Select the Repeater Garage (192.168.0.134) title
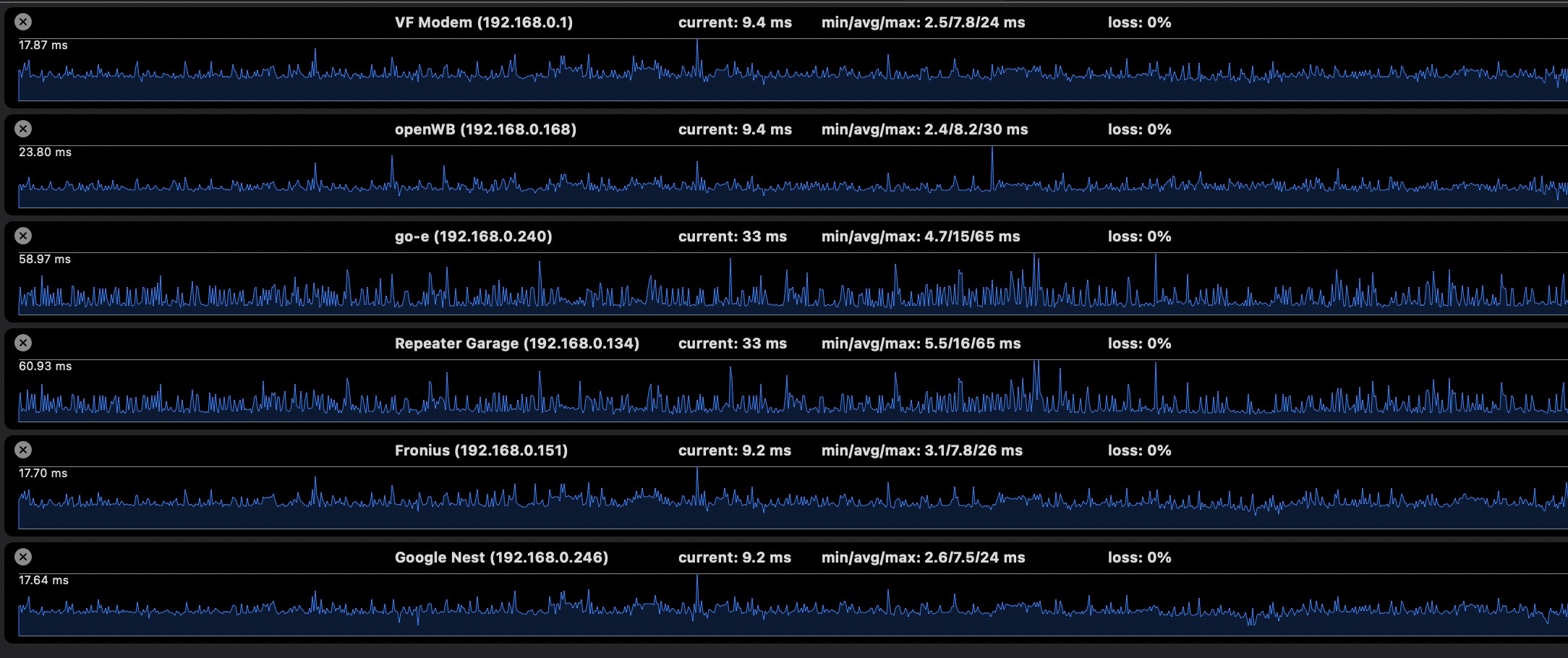The image size is (1568, 658). pos(517,343)
